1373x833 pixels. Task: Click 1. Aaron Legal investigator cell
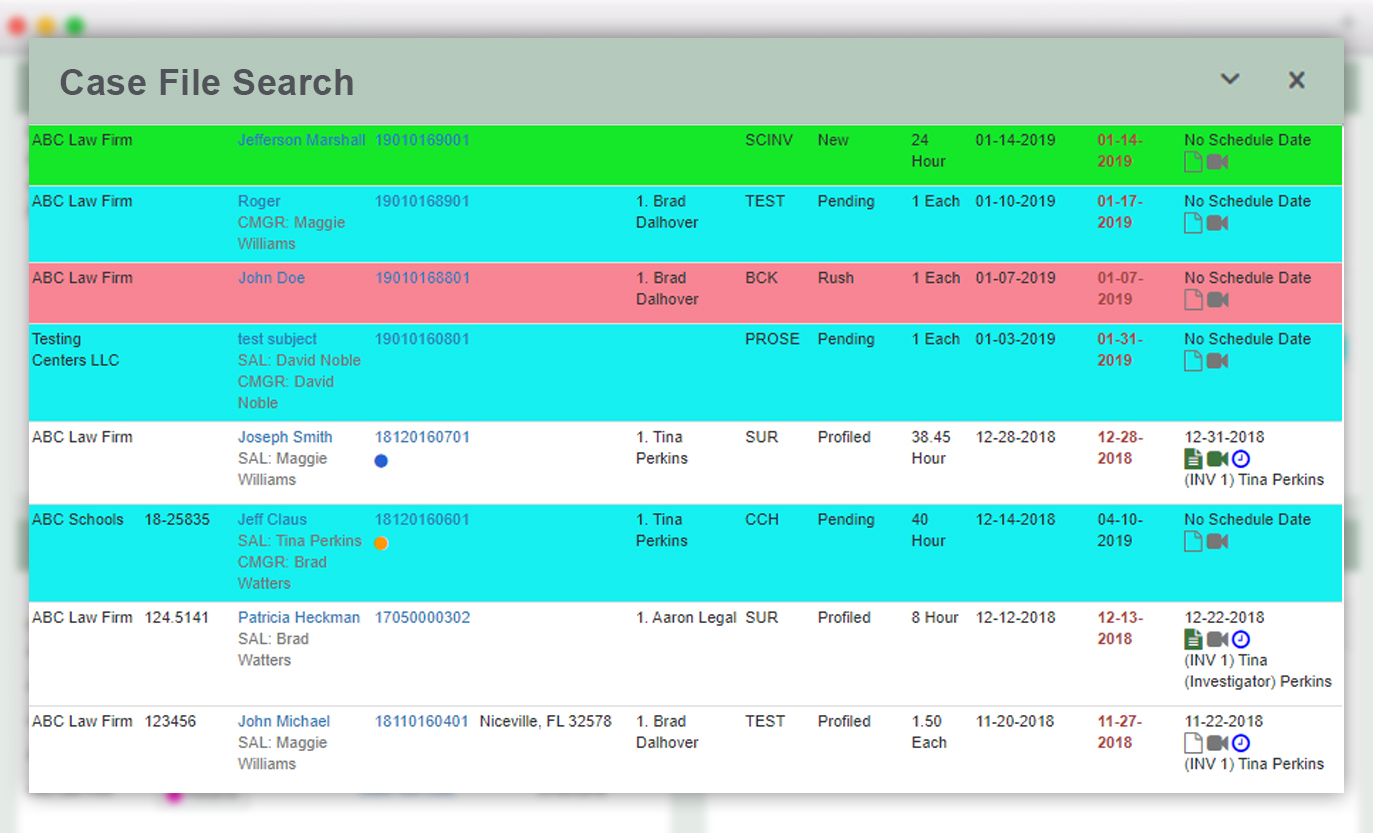[x=686, y=617]
